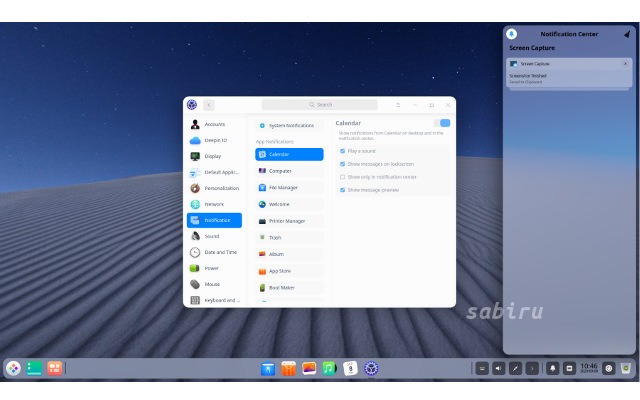640x400 pixels.
Task: Select File Manager in app notifications list
Action: pos(289,187)
